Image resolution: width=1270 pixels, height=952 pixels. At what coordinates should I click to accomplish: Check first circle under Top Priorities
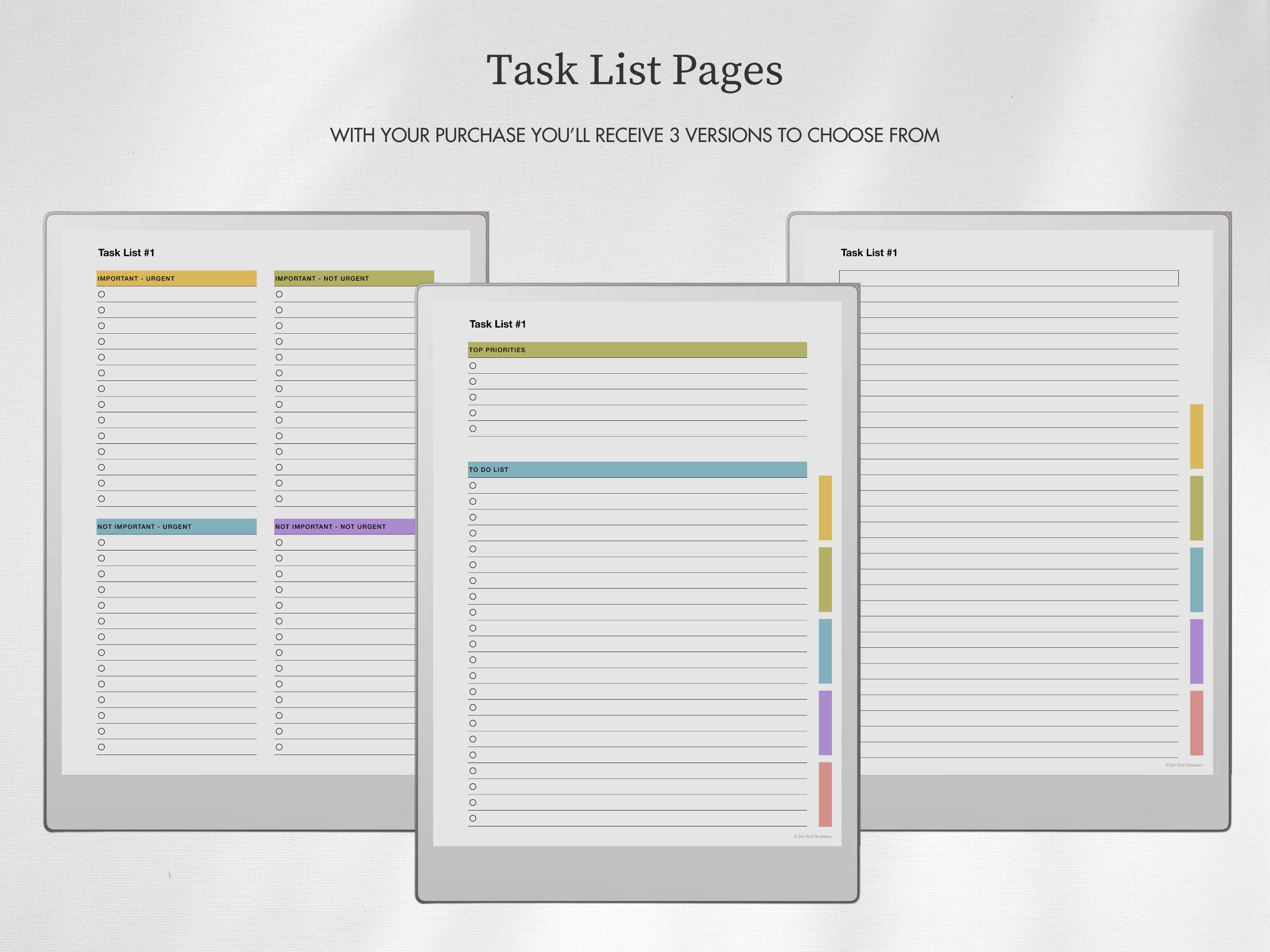[473, 366]
